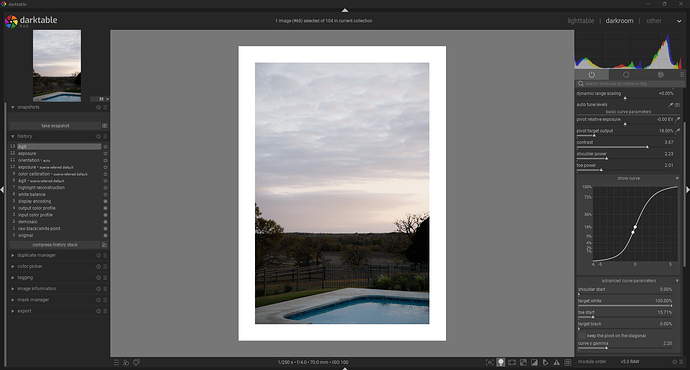
Task: Open the module presets hamburger menu beside tabs
Action: [682, 75]
